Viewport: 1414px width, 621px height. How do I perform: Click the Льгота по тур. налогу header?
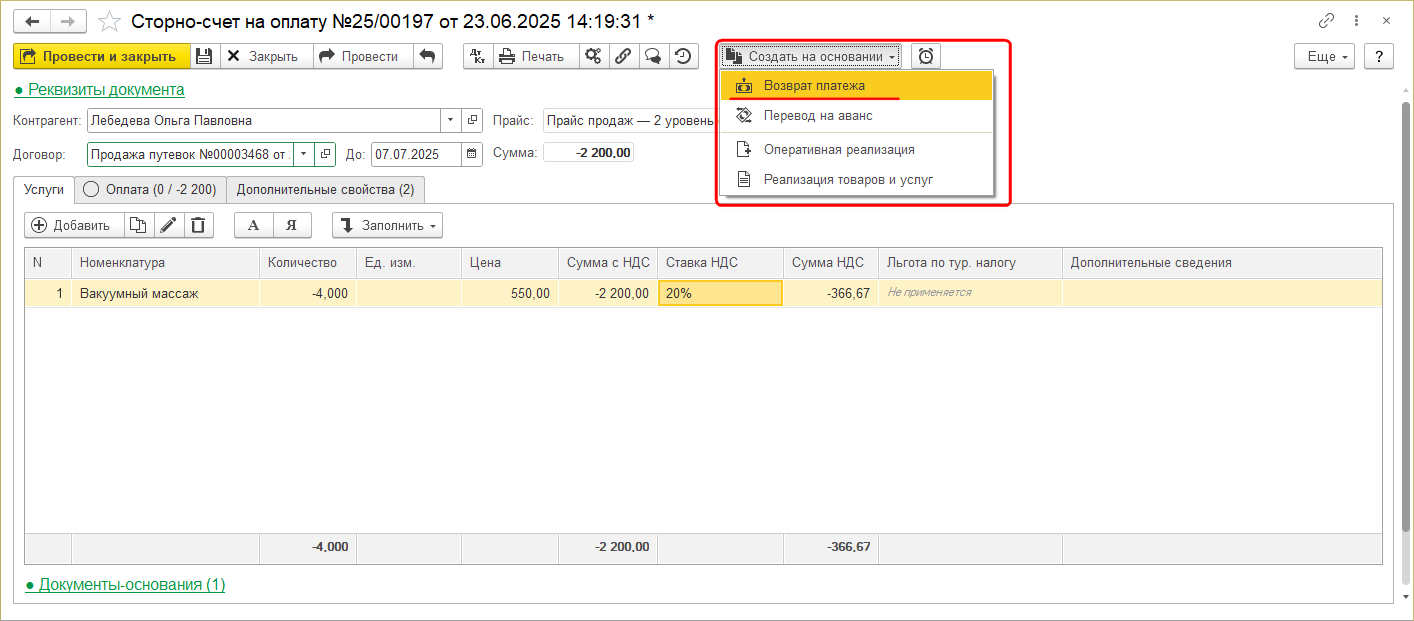click(x=970, y=262)
